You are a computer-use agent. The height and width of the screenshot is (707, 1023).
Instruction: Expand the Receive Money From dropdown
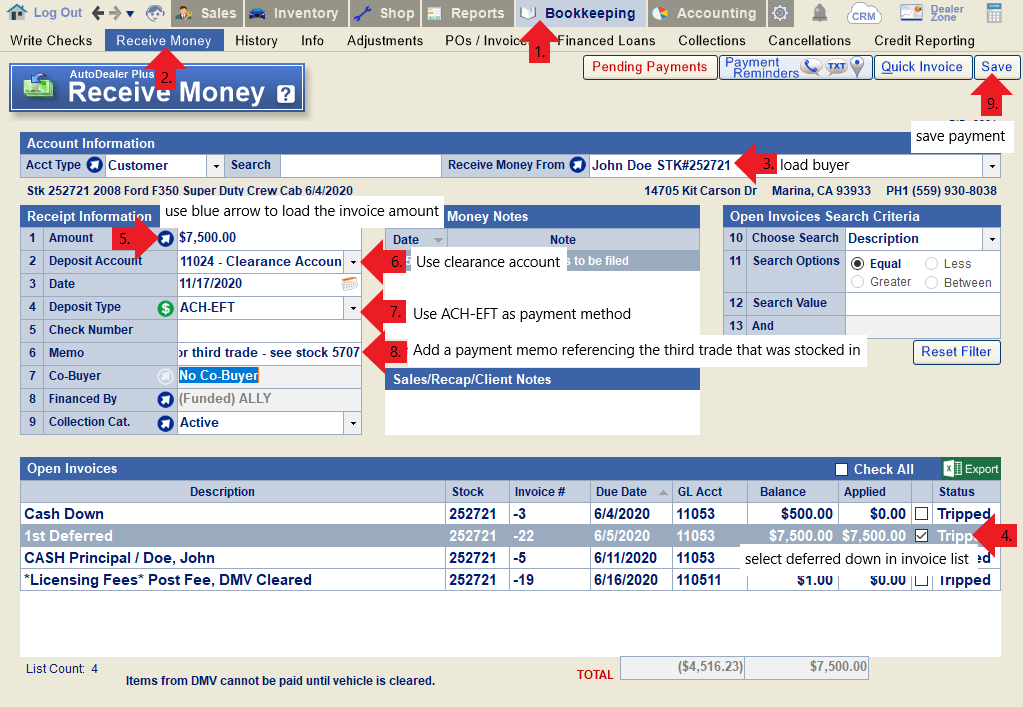pyautogui.click(x=992, y=166)
